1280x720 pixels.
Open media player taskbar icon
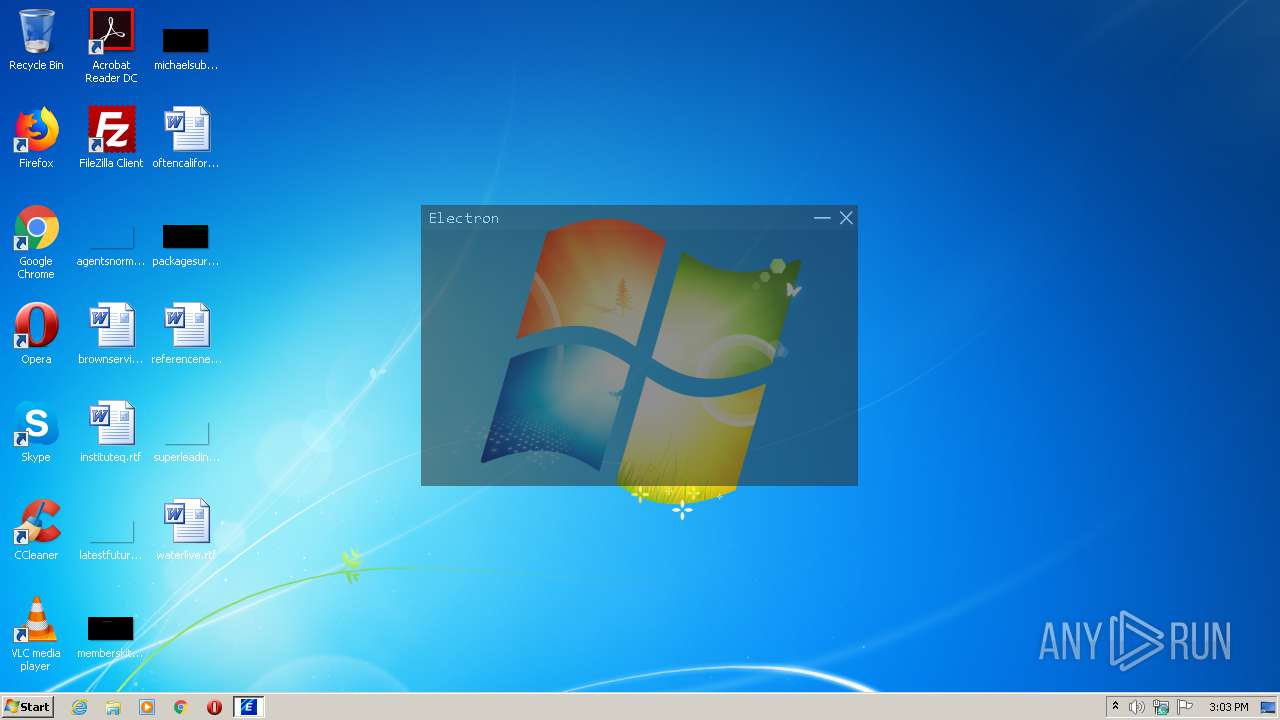tap(147, 707)
